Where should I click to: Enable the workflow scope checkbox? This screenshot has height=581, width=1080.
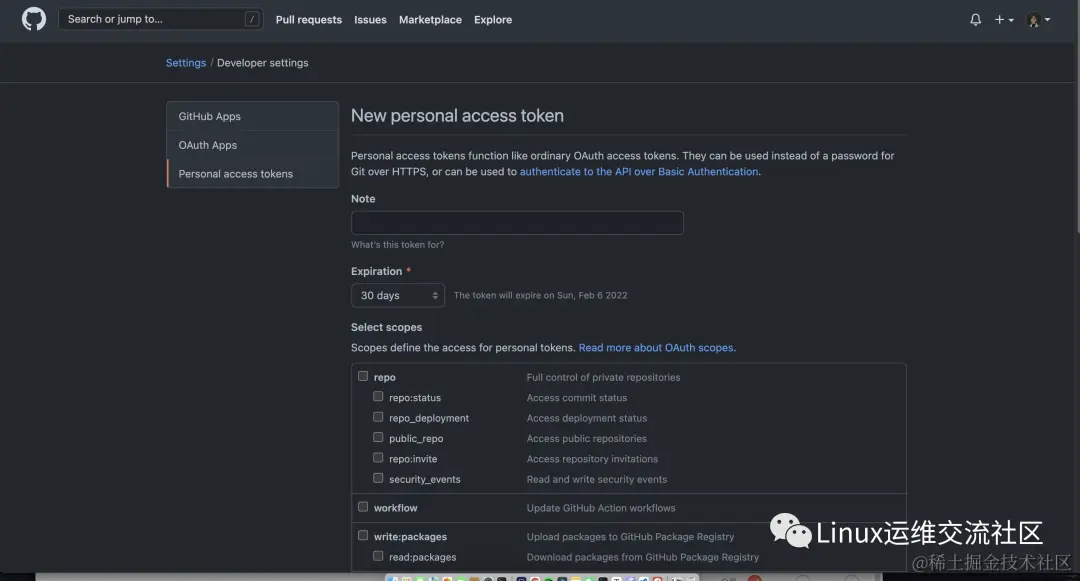coord(363,507)
